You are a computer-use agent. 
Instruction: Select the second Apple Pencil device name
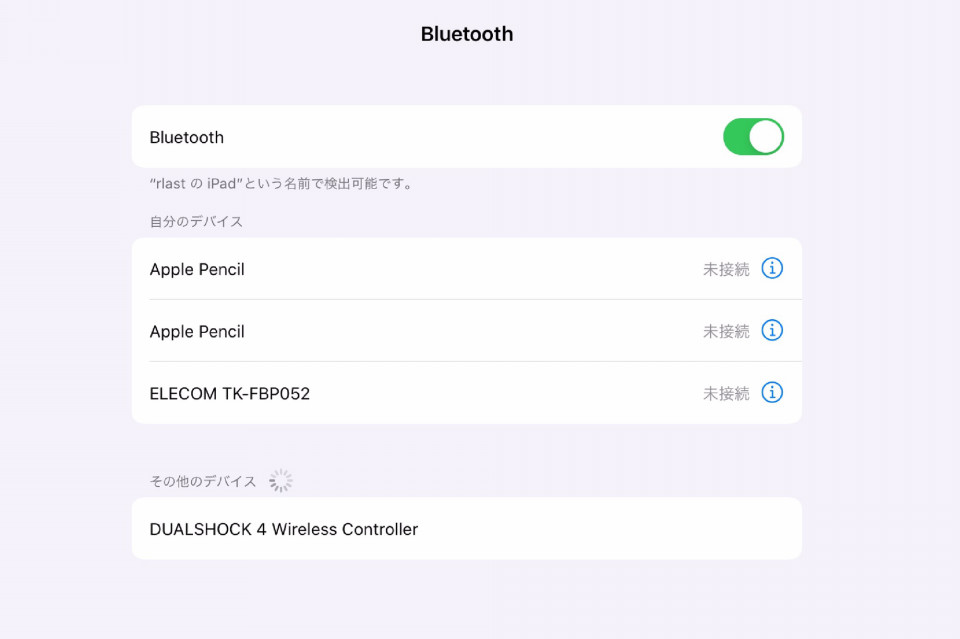[x=197, y=332]
